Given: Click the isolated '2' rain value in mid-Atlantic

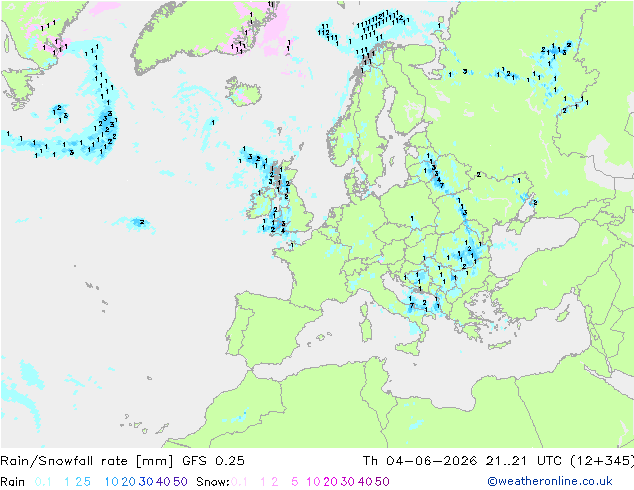Looking at the screenshot, I should (x=142, y=222).
